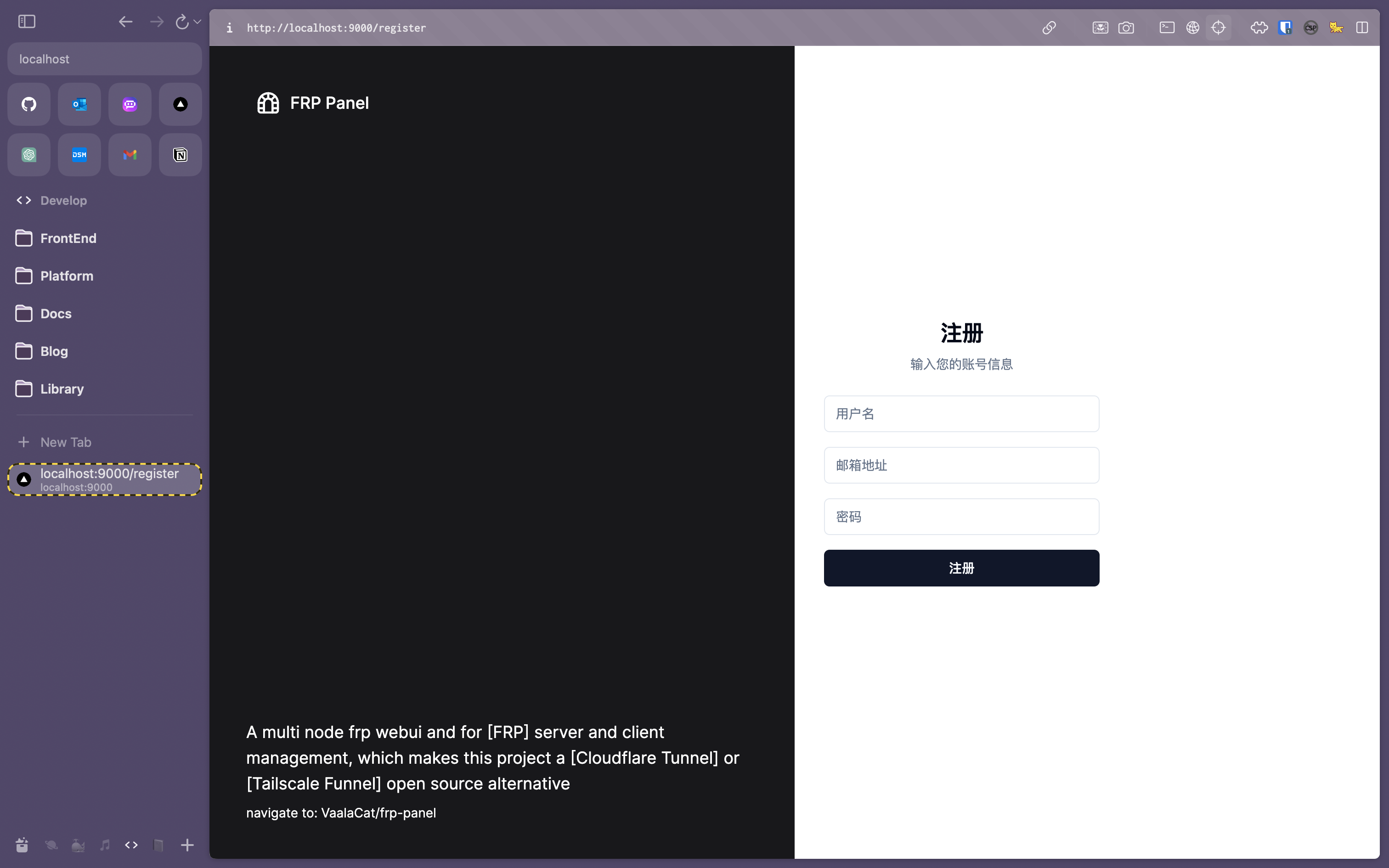Open the Bitwarden extension icon

pyautogui.click(x=1285, y=28)
